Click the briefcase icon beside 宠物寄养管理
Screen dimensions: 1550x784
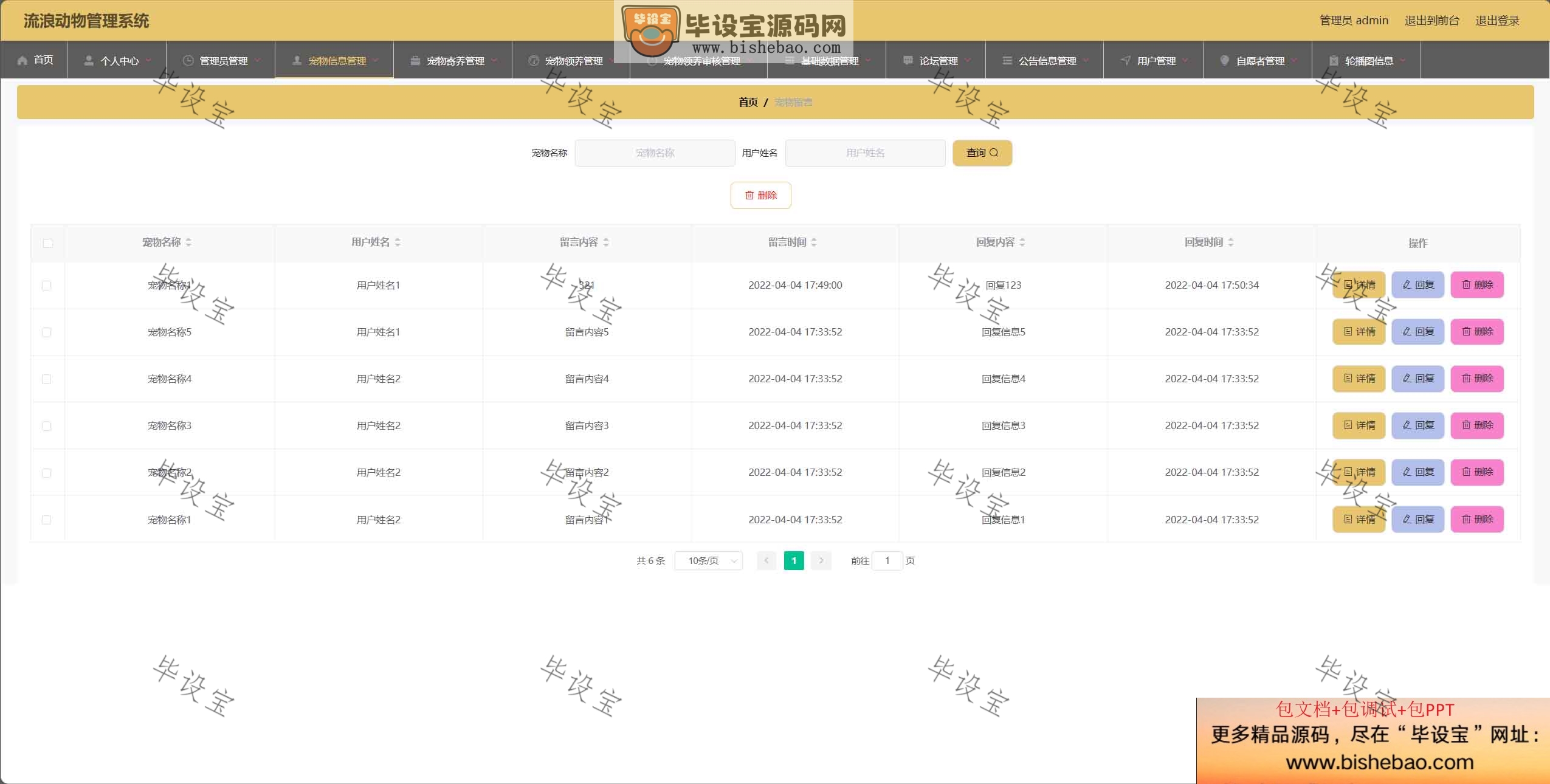(x=415, y=60)
